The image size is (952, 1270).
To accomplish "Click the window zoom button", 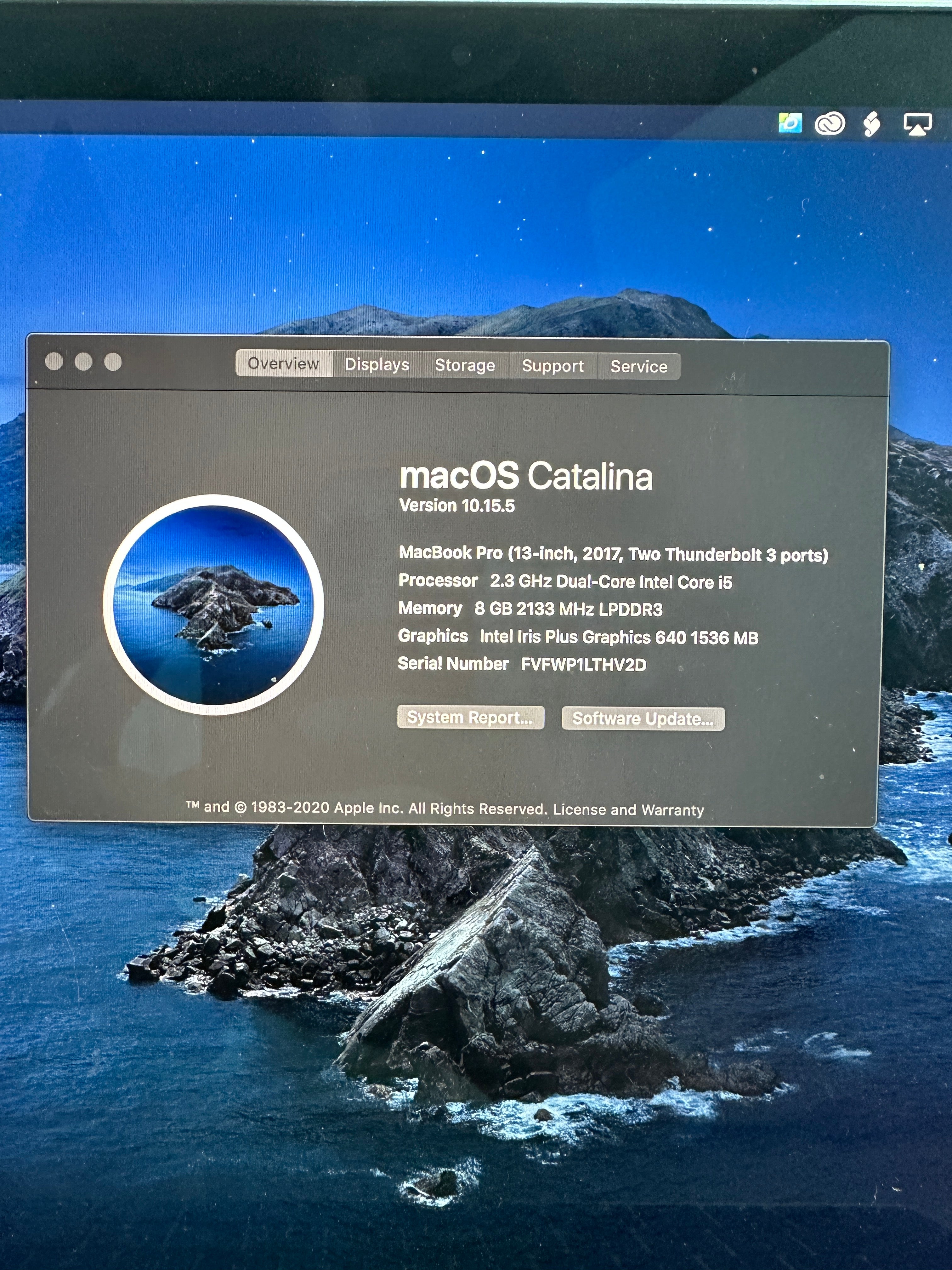I will [113, 362].
